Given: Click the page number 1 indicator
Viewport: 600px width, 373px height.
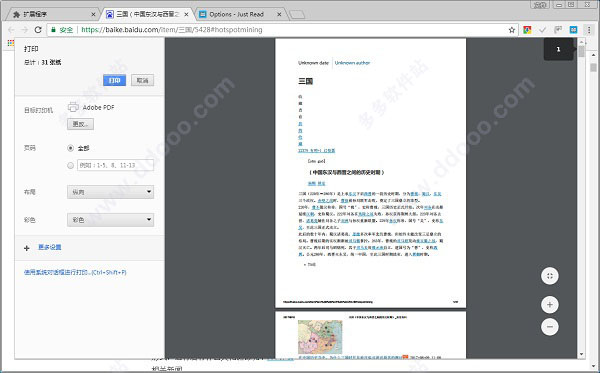Looking at the screenshot, I should point(558,49).
